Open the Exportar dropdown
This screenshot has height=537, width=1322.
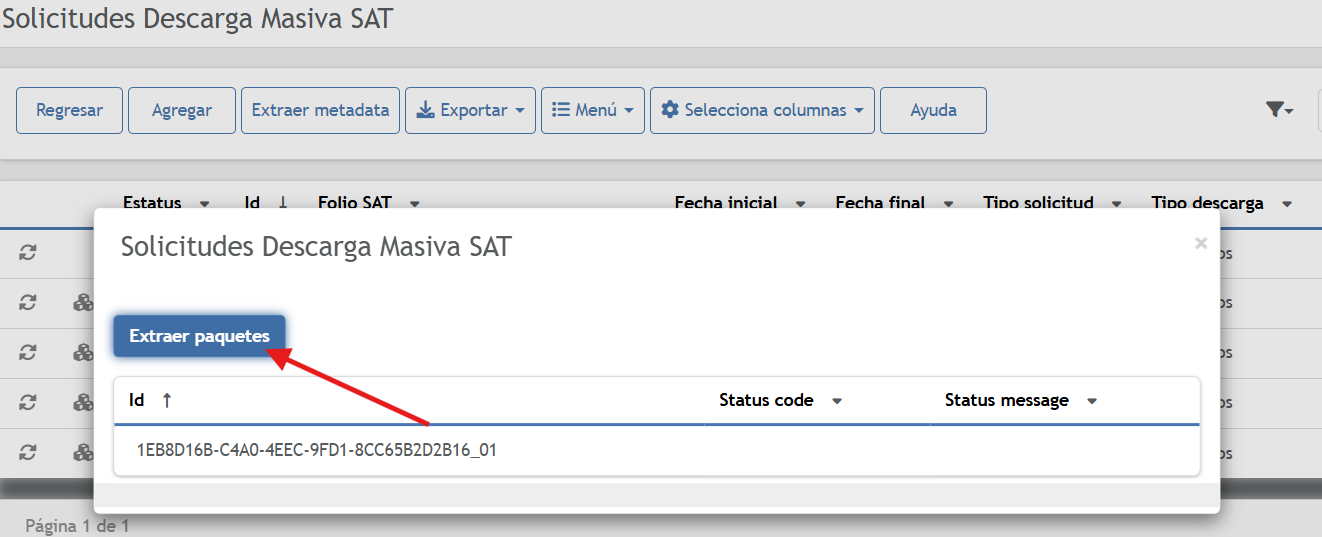click(x=470, y=110)
